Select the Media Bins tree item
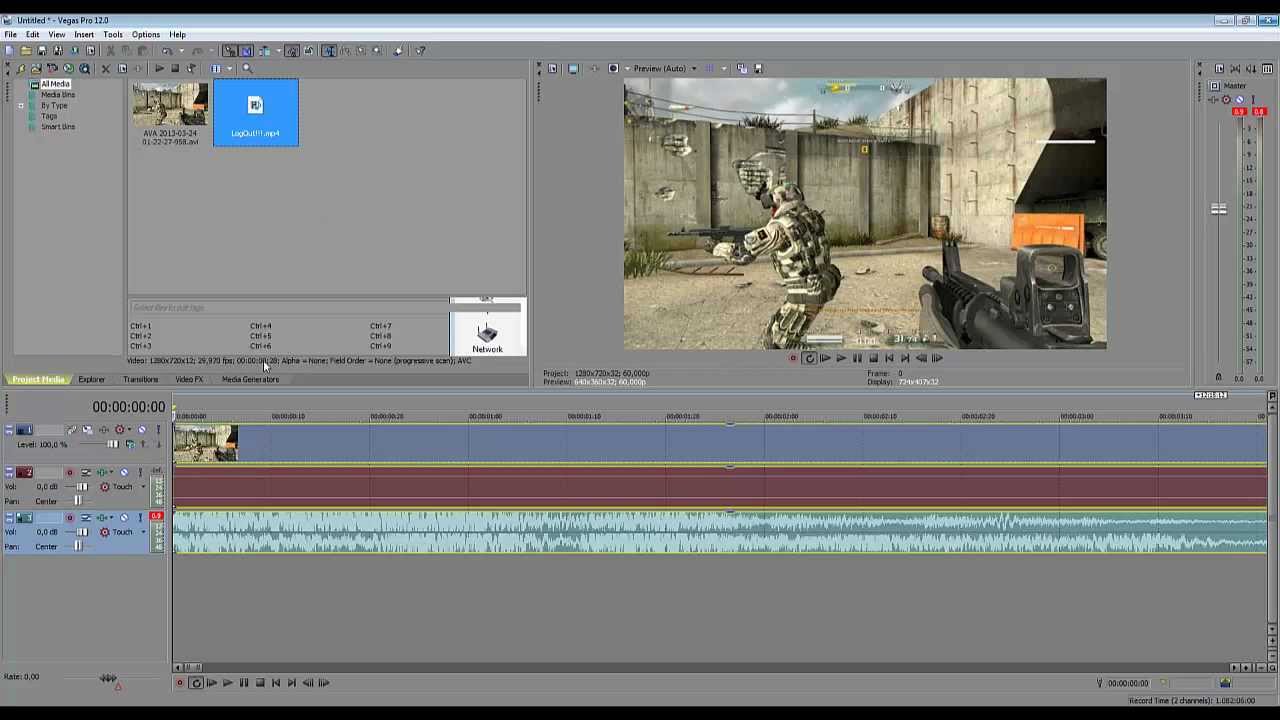 (57, 95)
